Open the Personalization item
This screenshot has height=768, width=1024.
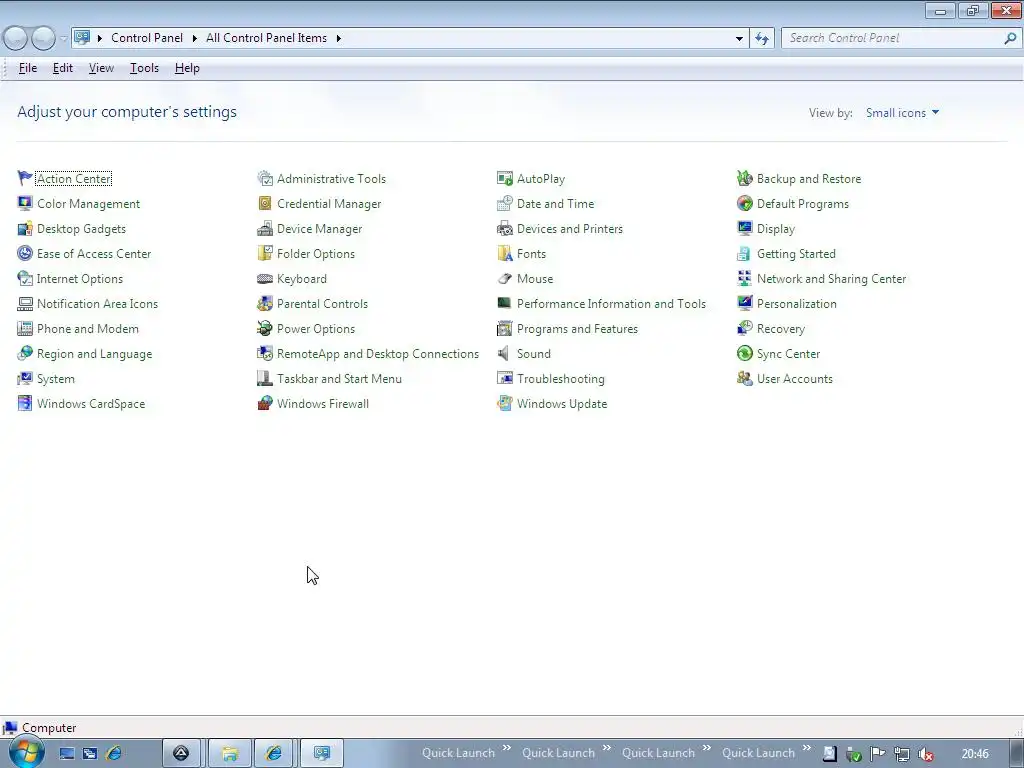796,304
